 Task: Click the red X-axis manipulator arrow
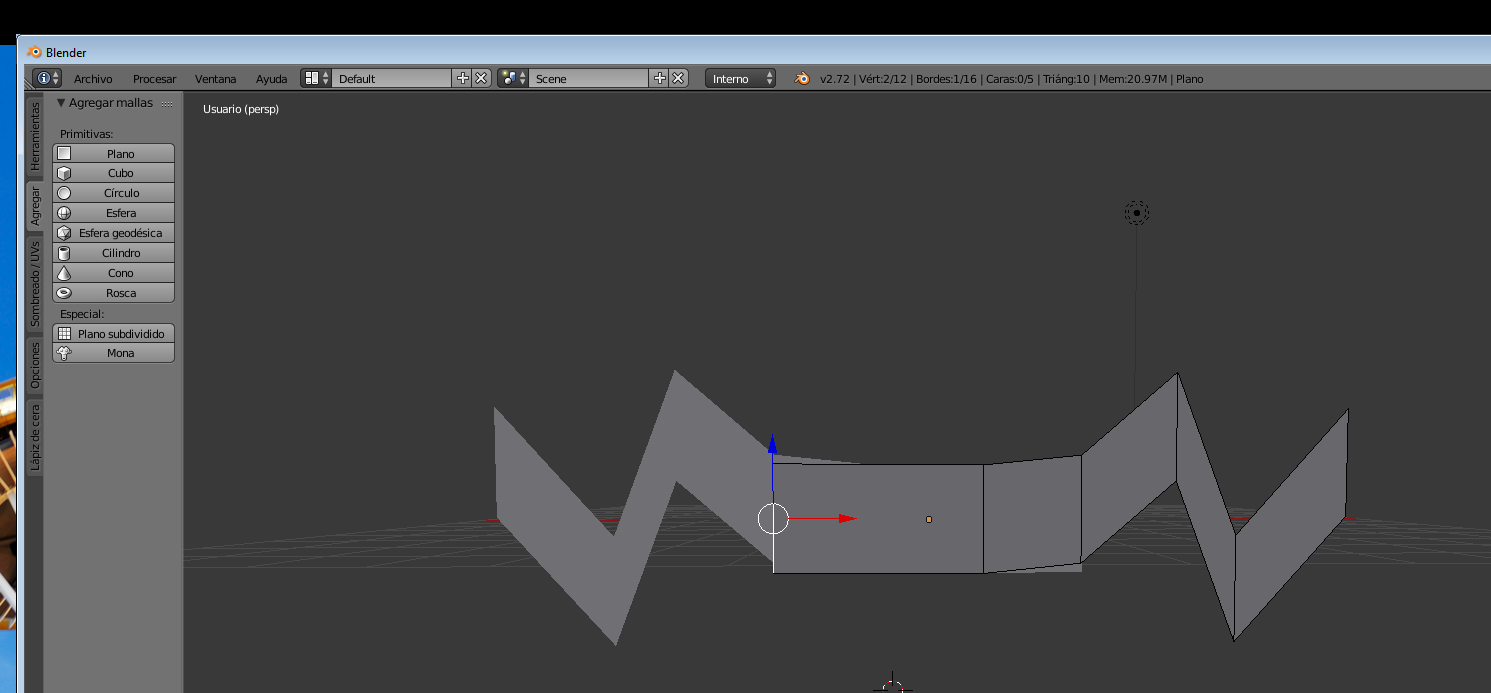pyautogui.click(x=847, y=518)
